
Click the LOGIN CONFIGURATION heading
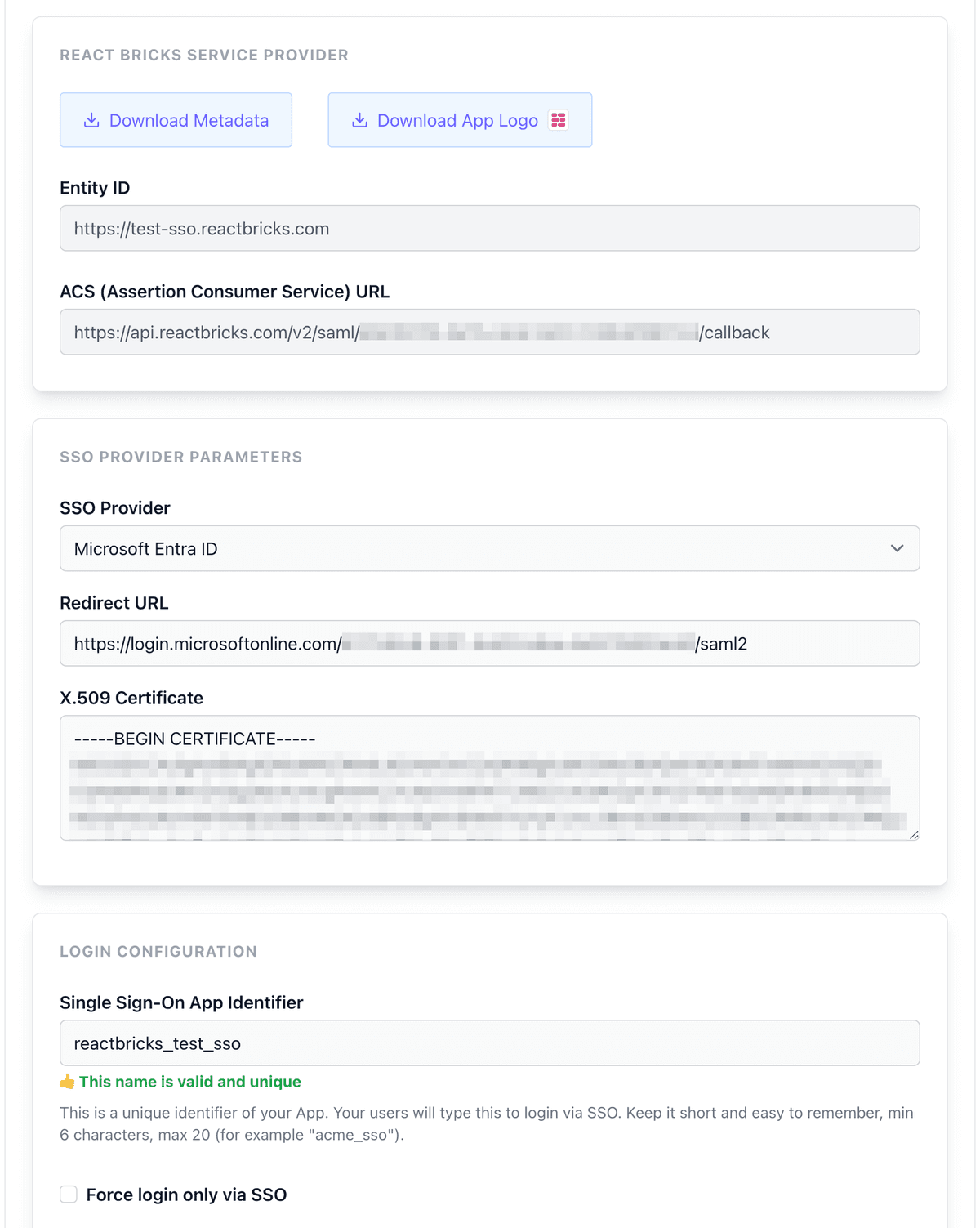[x=158, y=951]
